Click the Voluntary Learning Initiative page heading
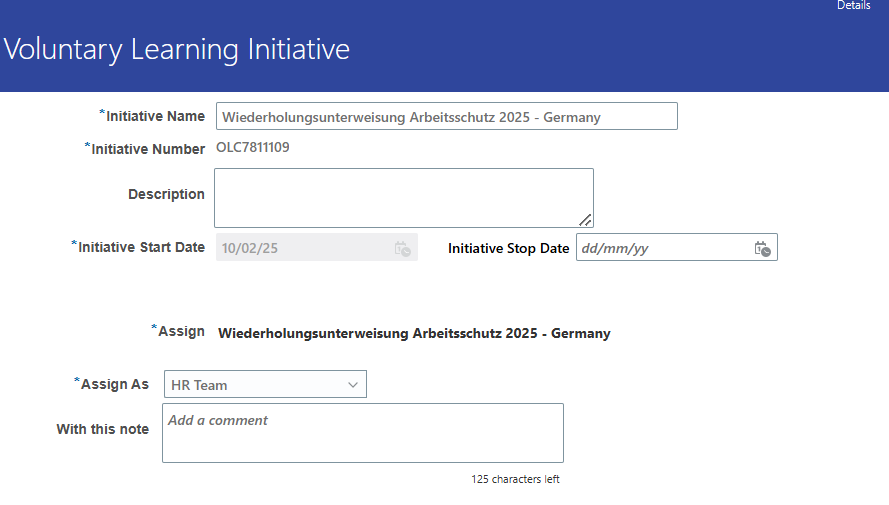889x505 pixels. pos(177,49)
